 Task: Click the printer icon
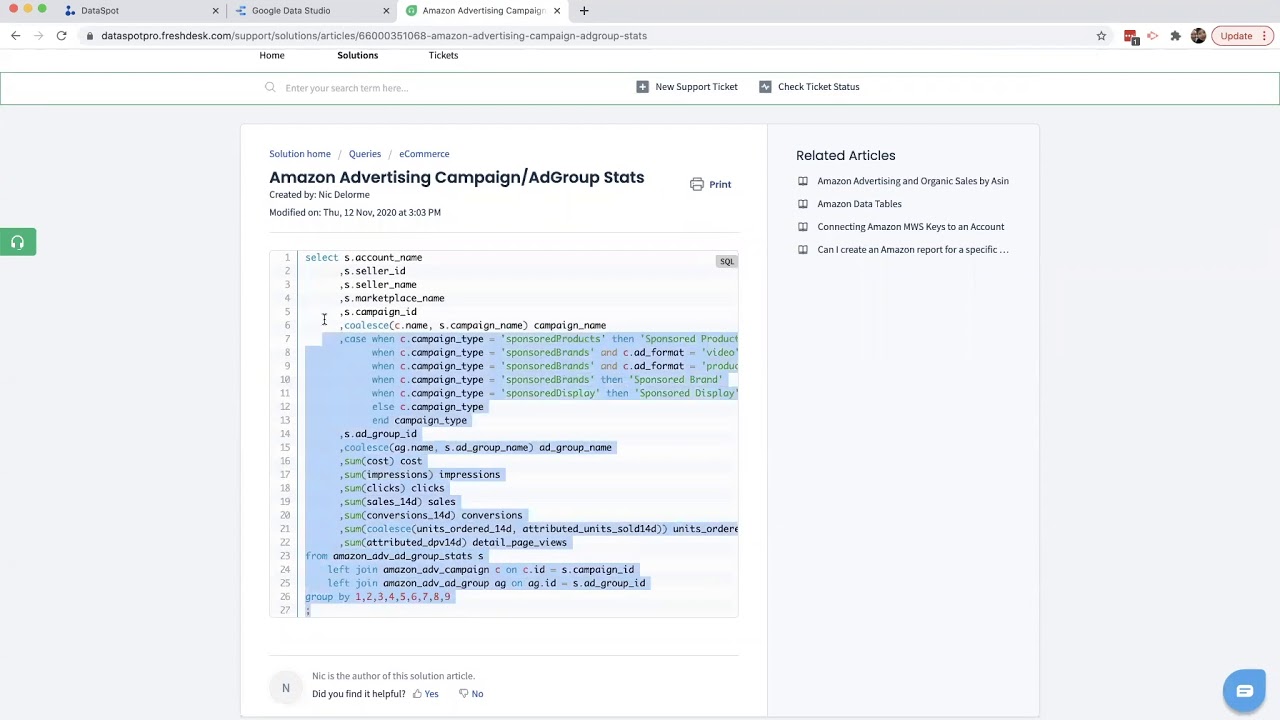[x=697, y=184]
